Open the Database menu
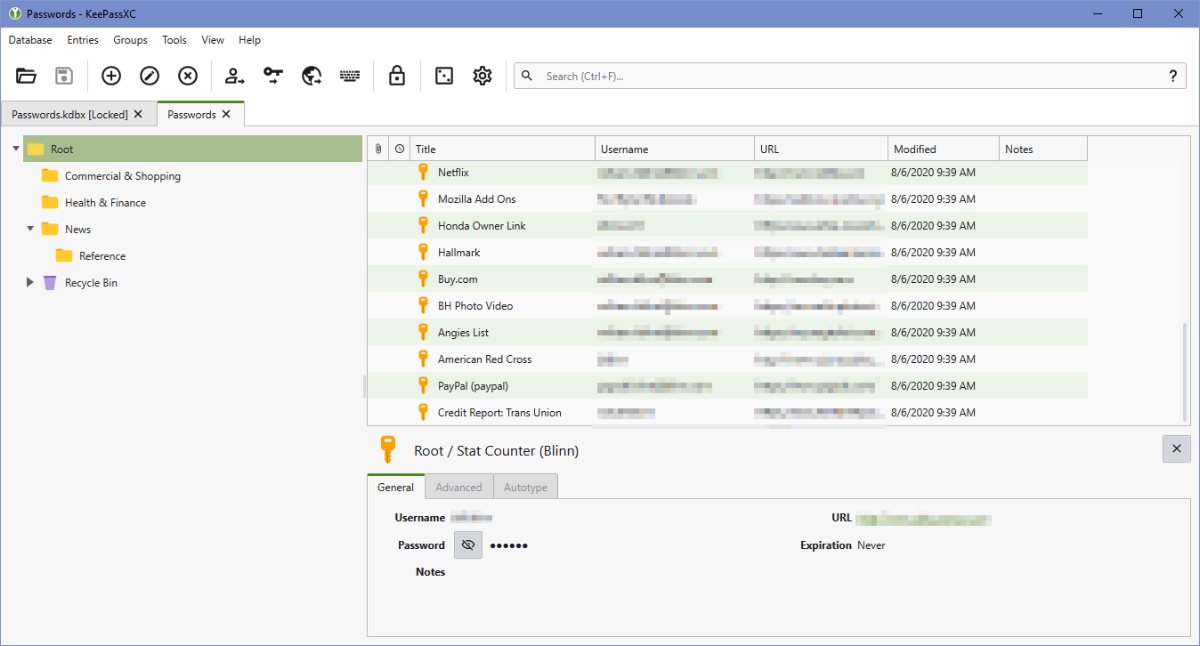The height and width of the screenshot is (646, 1200). [30, 40]
